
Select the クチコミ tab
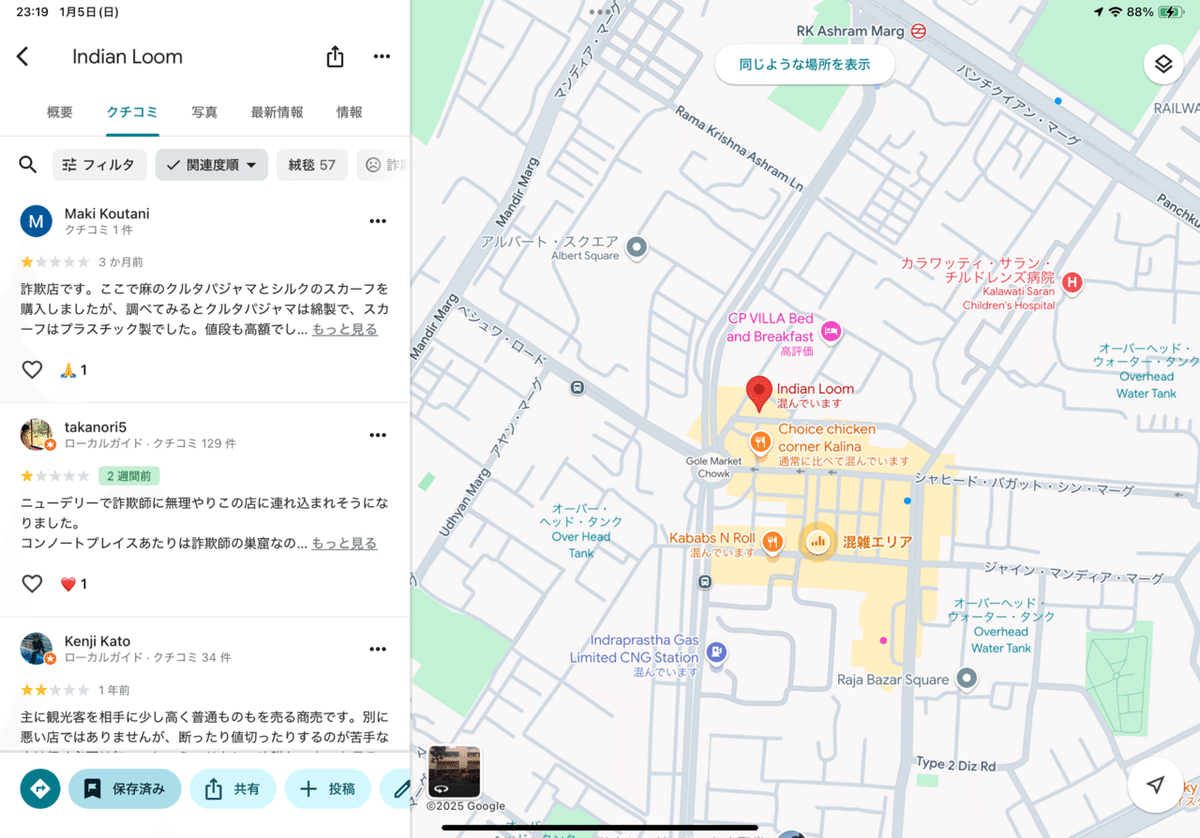tap(133, 112)
